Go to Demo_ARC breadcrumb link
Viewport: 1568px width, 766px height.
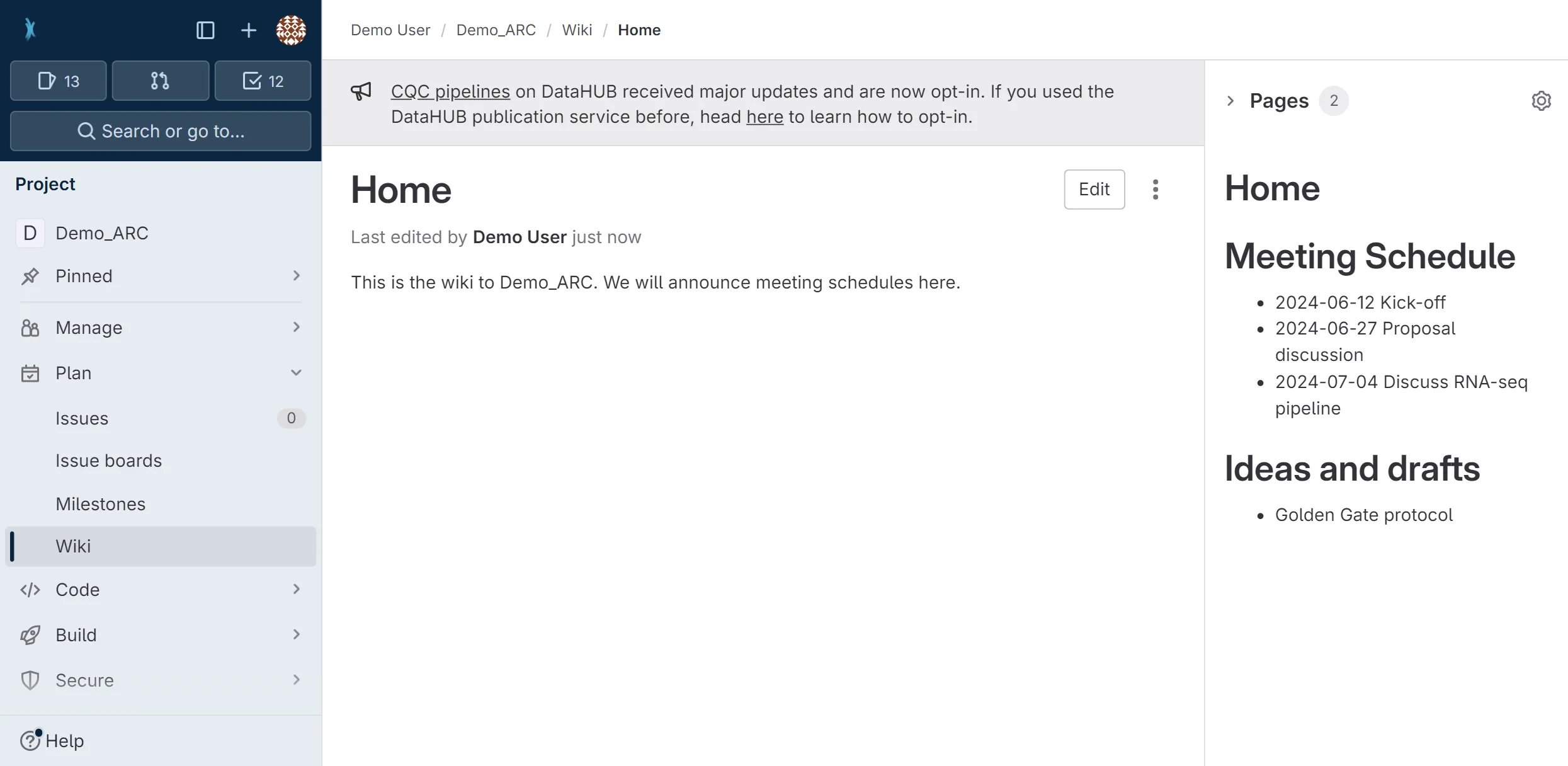(x=496, y=30)
